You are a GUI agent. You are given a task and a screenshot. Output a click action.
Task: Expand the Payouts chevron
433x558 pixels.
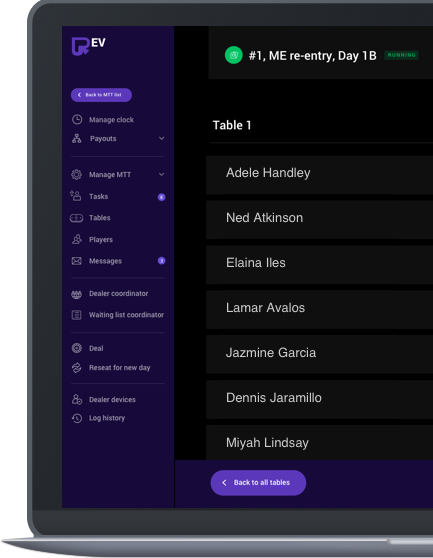click(162, 138)
